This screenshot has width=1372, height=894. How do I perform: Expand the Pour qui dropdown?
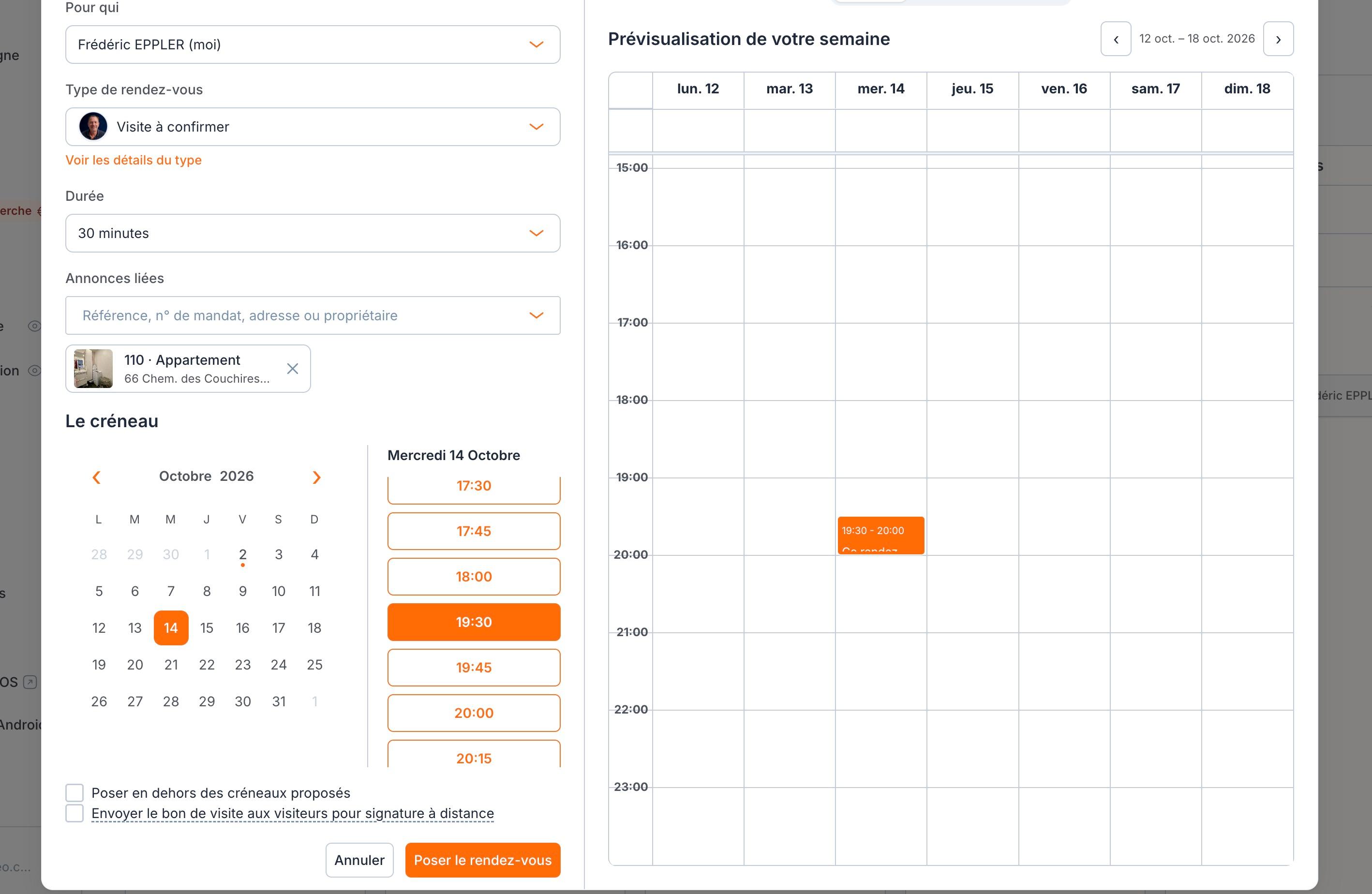pyautogui.click(x=313, y=45)
